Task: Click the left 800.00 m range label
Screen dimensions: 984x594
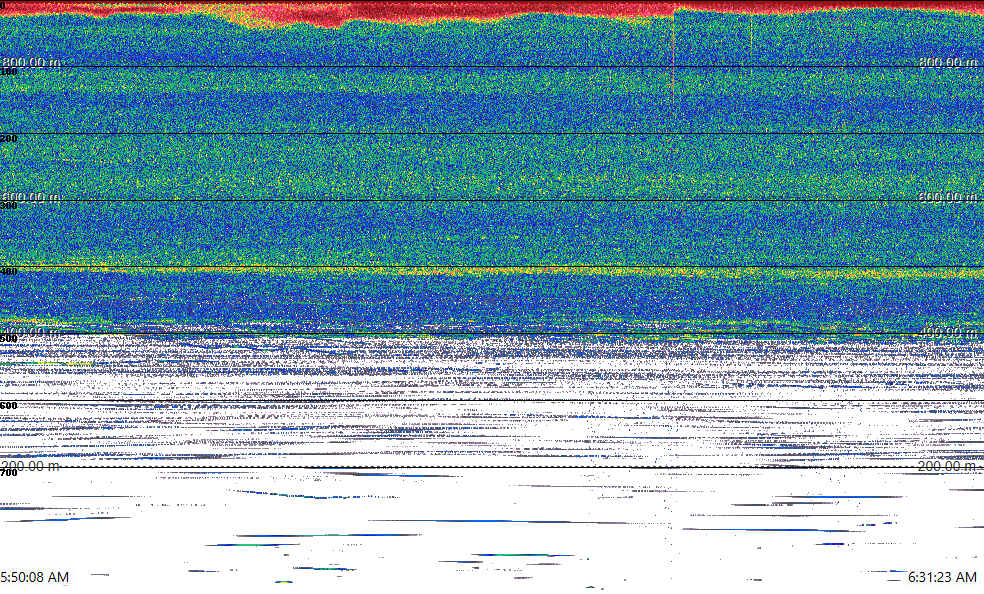Action: [x=31, y=62]
